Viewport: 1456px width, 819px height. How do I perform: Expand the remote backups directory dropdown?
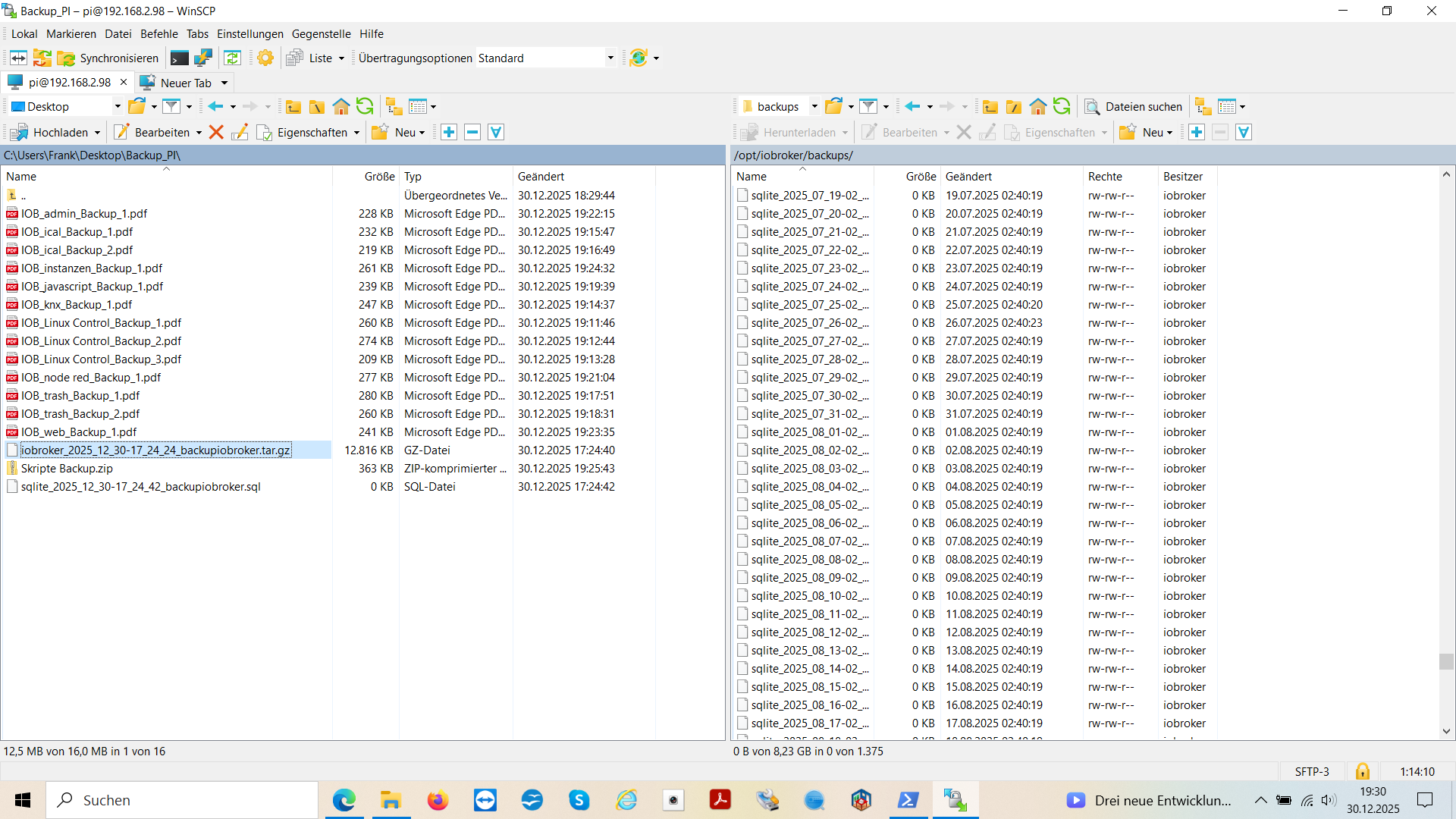tap(814, 107)
